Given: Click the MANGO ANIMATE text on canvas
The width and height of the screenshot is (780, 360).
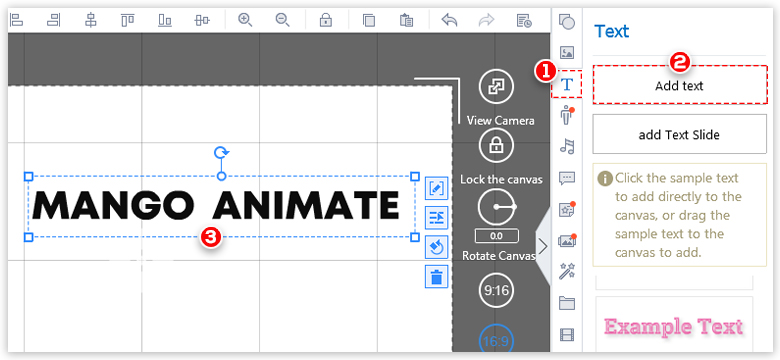Looking at the screenshot, I should (x=216, y=206).
